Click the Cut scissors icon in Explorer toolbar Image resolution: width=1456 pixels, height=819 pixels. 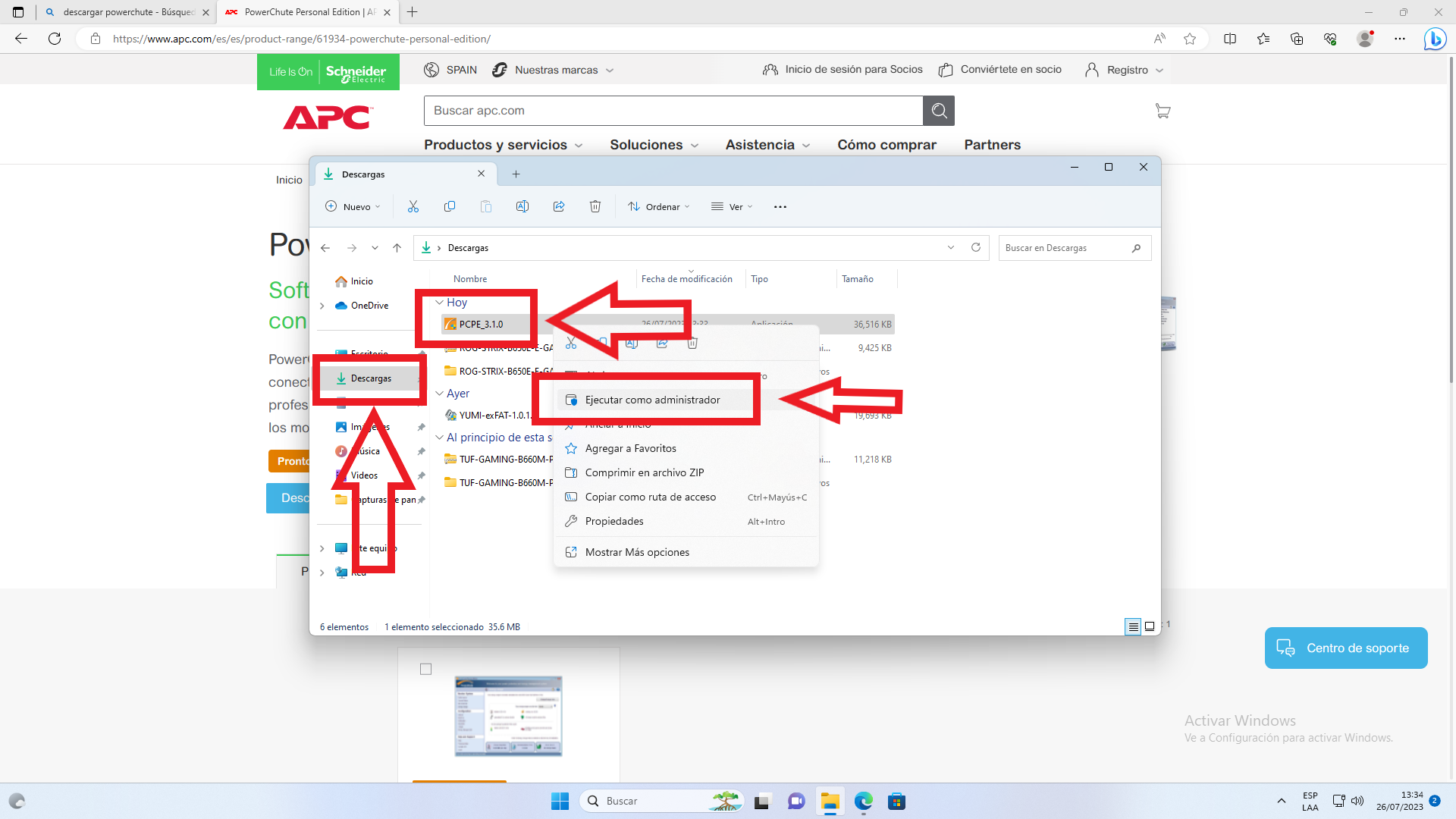[x=413, y=206]
